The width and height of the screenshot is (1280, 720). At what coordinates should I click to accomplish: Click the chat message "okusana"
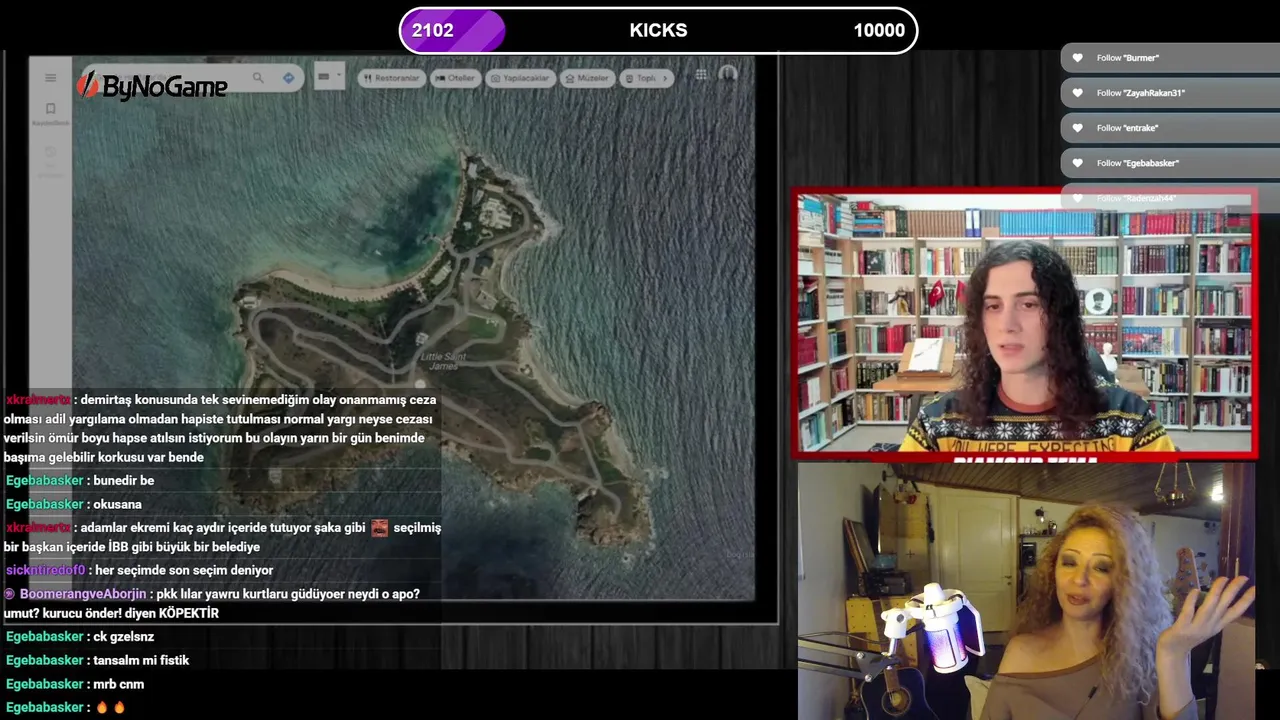coord(117,505)
